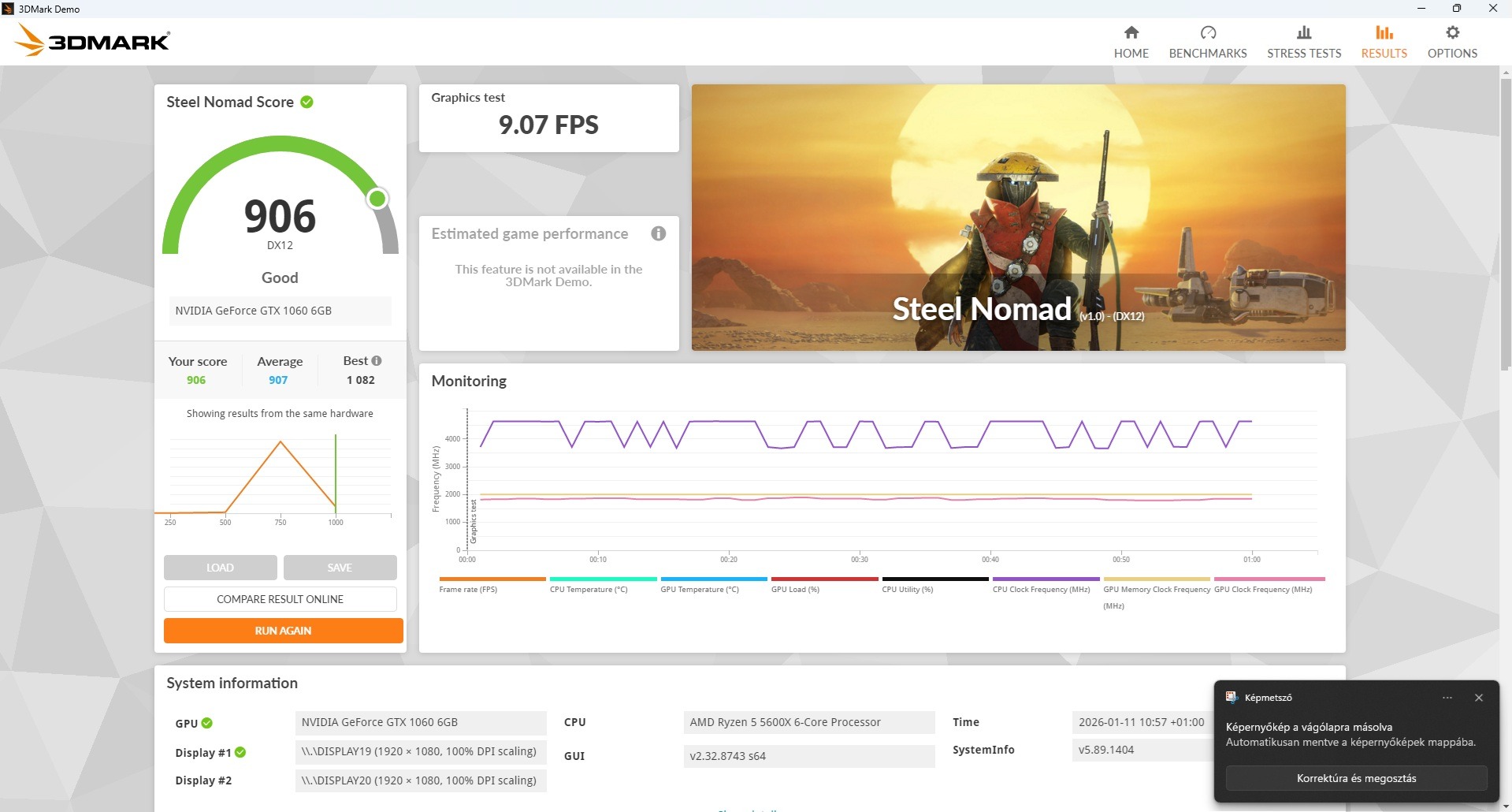This screenshot has height=812, width=1512.
Task: Click the Time value 2026-01-11 10:57
Action: coord(1142,722)
